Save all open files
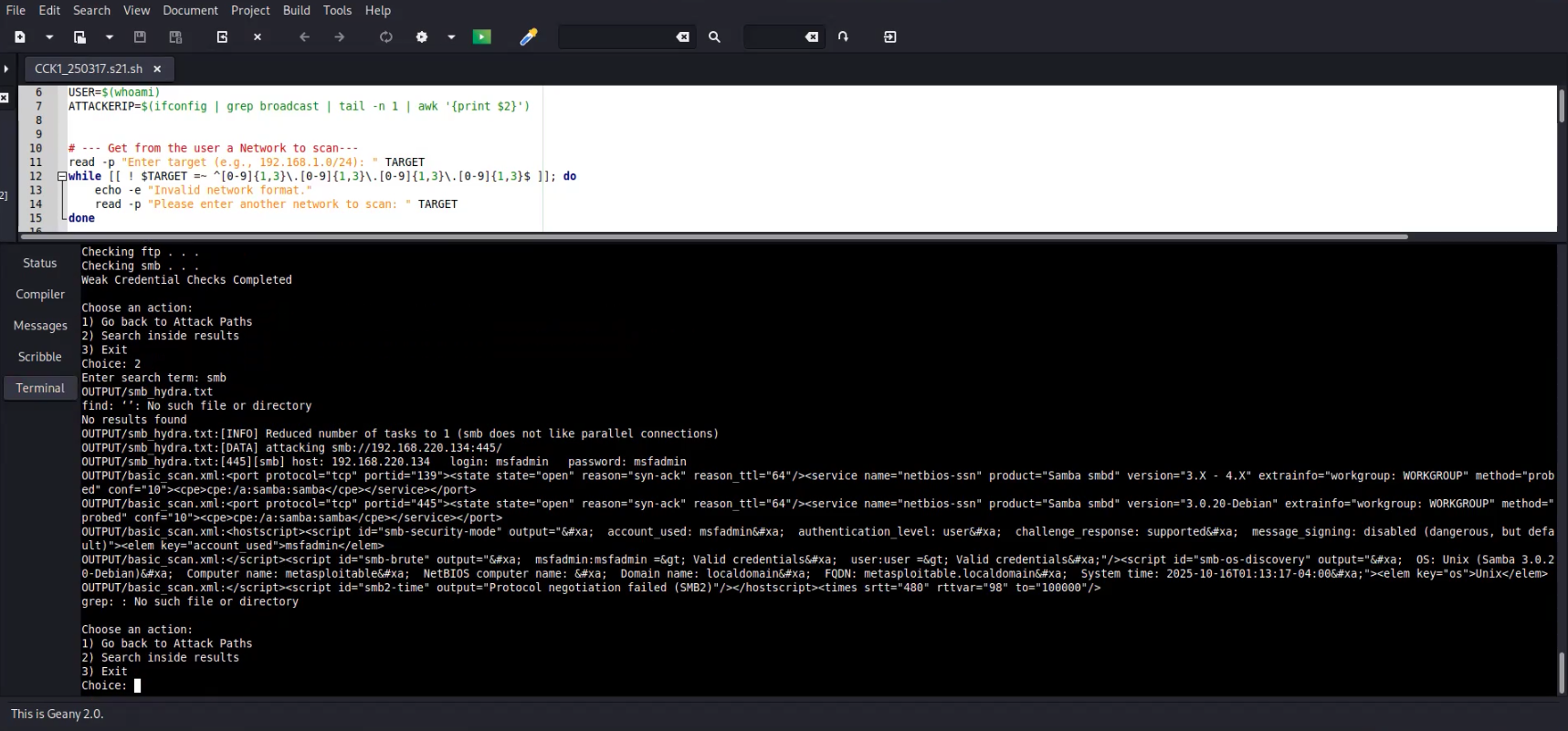Screen dimensions: 1568x731 (175, 37)
